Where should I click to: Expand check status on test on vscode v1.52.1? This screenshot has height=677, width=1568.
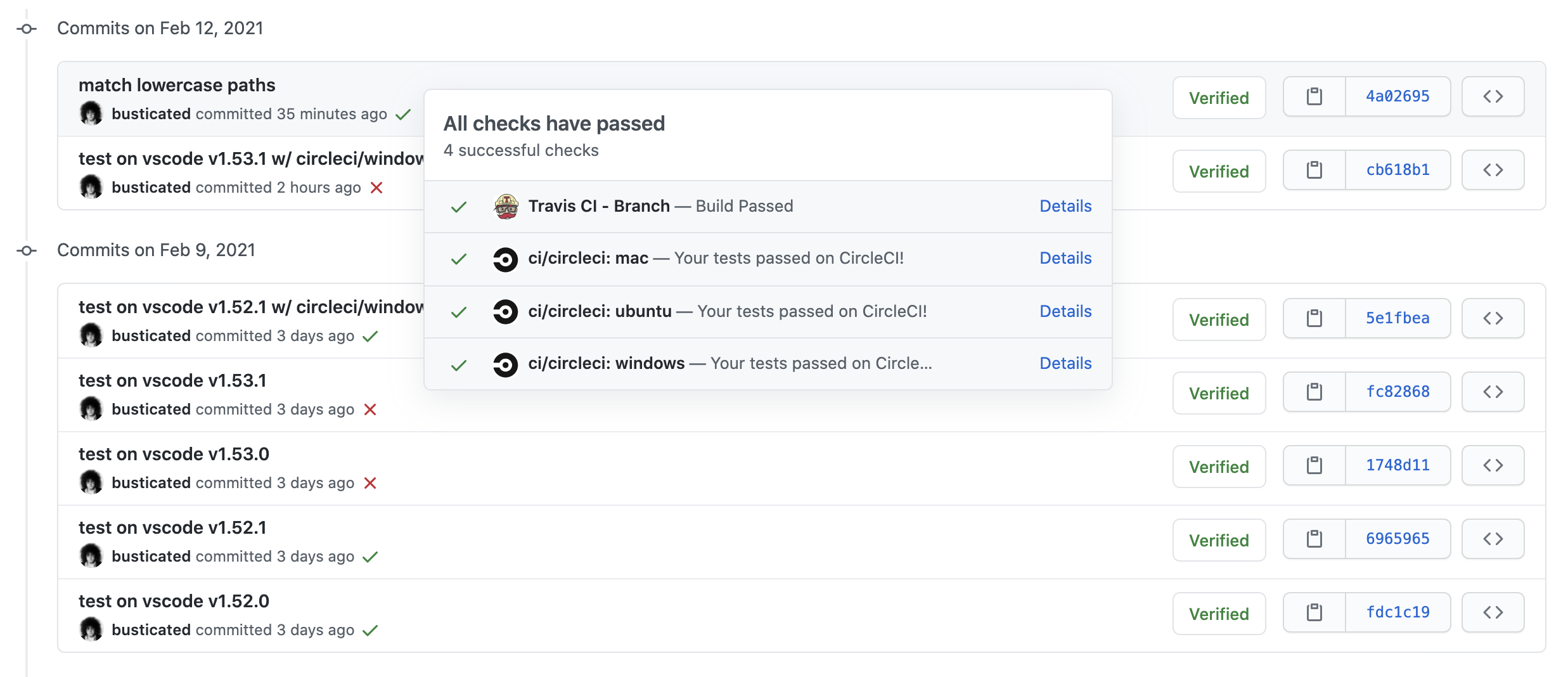click(371, 557)
